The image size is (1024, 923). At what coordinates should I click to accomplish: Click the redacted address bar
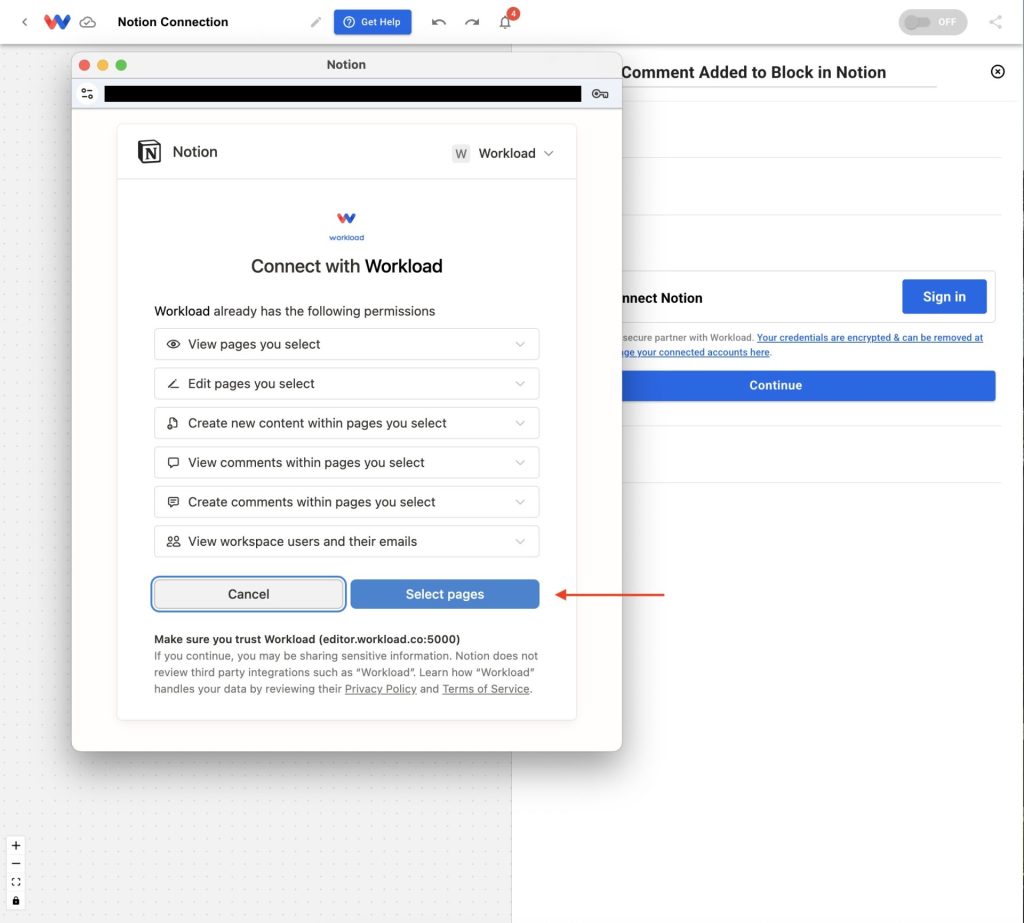click(342, 94)
